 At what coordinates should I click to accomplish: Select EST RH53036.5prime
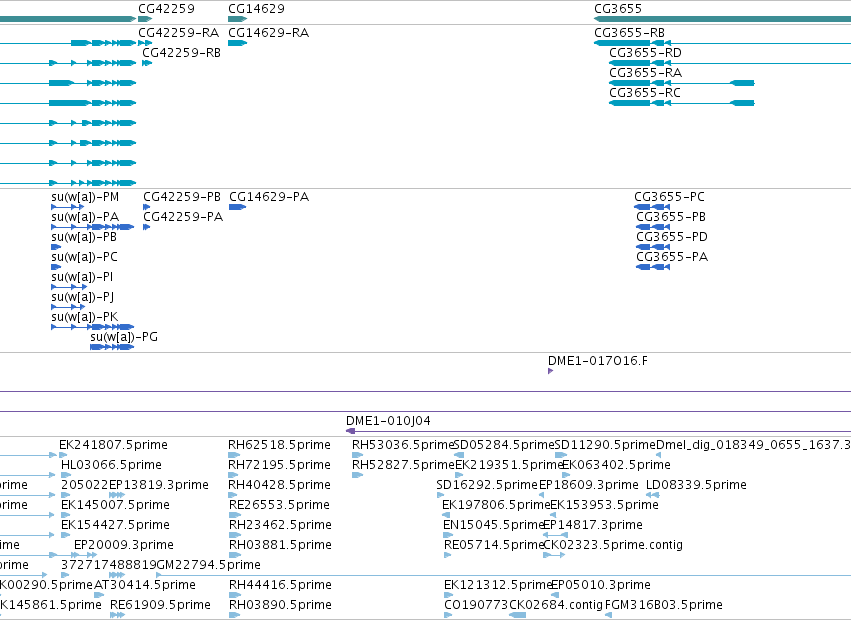point(402,445)
